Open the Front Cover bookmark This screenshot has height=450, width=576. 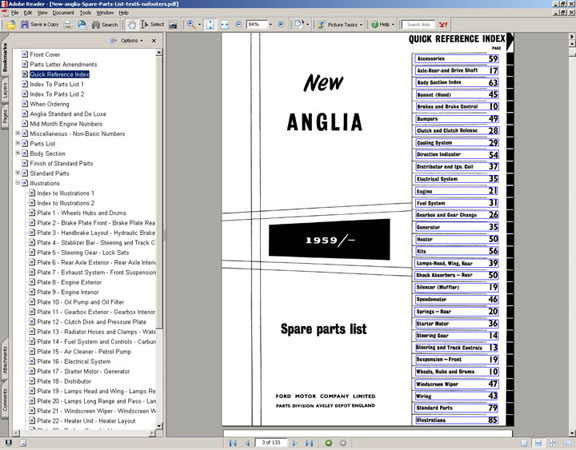pos(45,54)
